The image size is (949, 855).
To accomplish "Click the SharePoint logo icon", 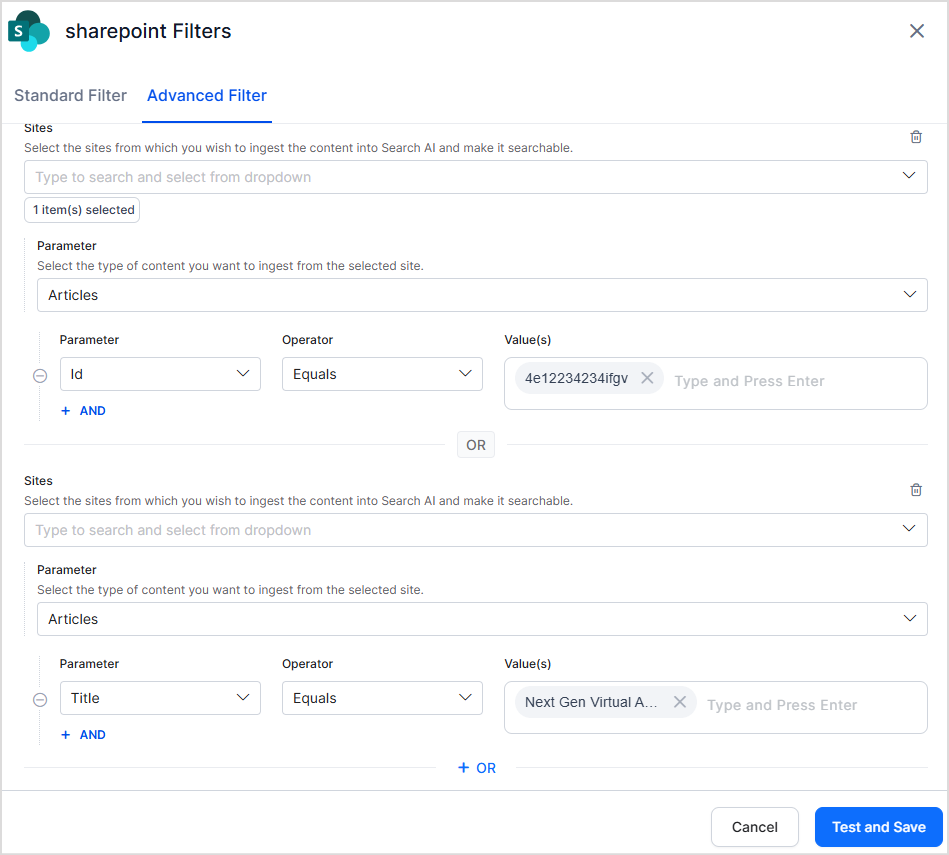I will (28, 31).
